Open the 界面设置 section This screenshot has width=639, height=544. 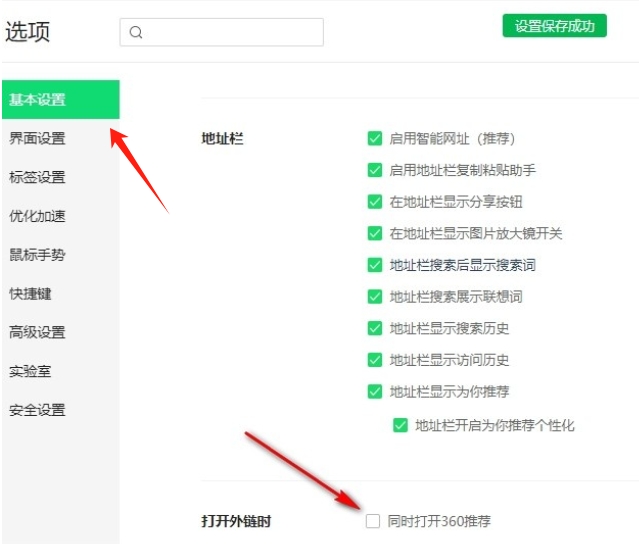38,139
